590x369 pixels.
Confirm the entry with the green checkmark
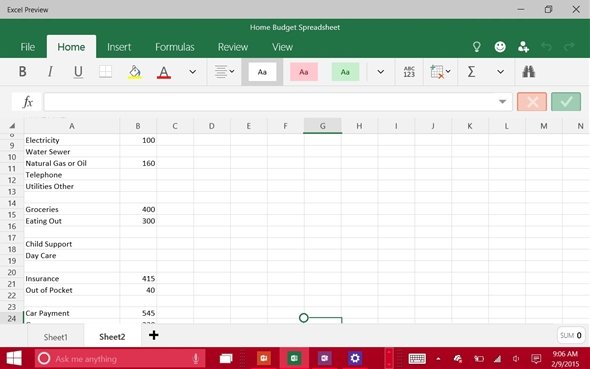click(566, 102)
